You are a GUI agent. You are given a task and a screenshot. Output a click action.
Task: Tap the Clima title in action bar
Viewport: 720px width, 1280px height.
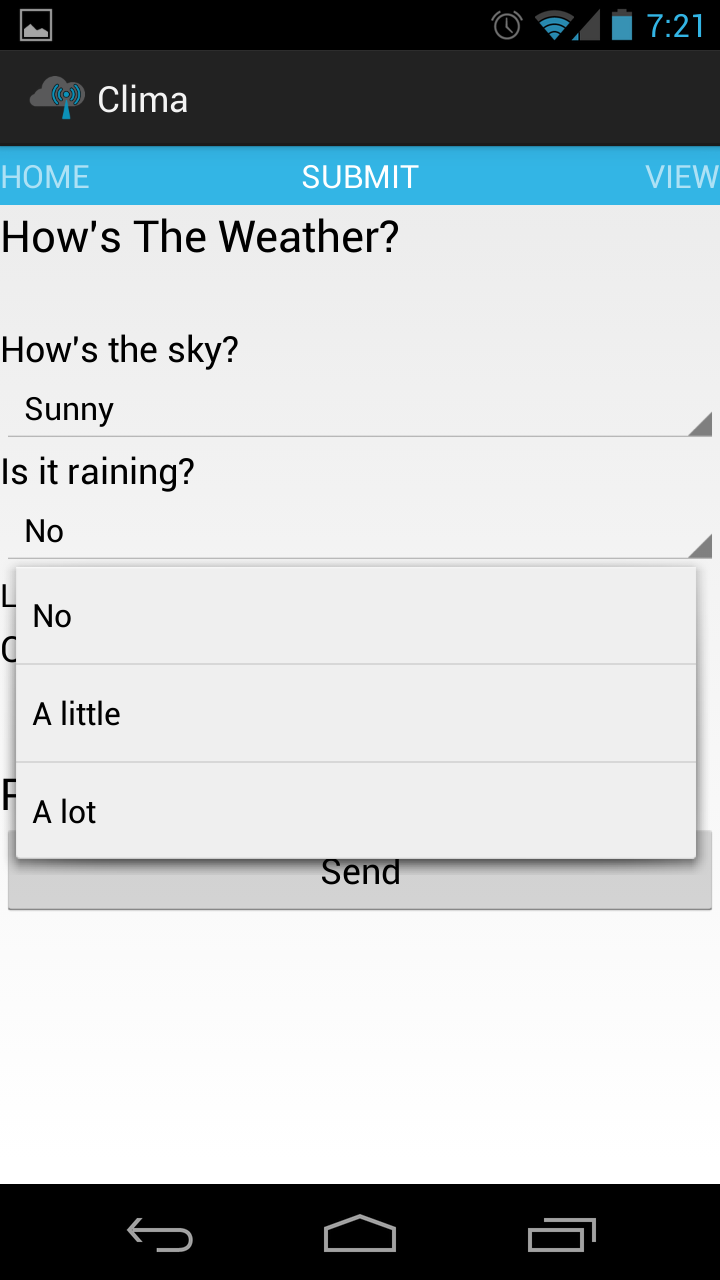(142, 99)
